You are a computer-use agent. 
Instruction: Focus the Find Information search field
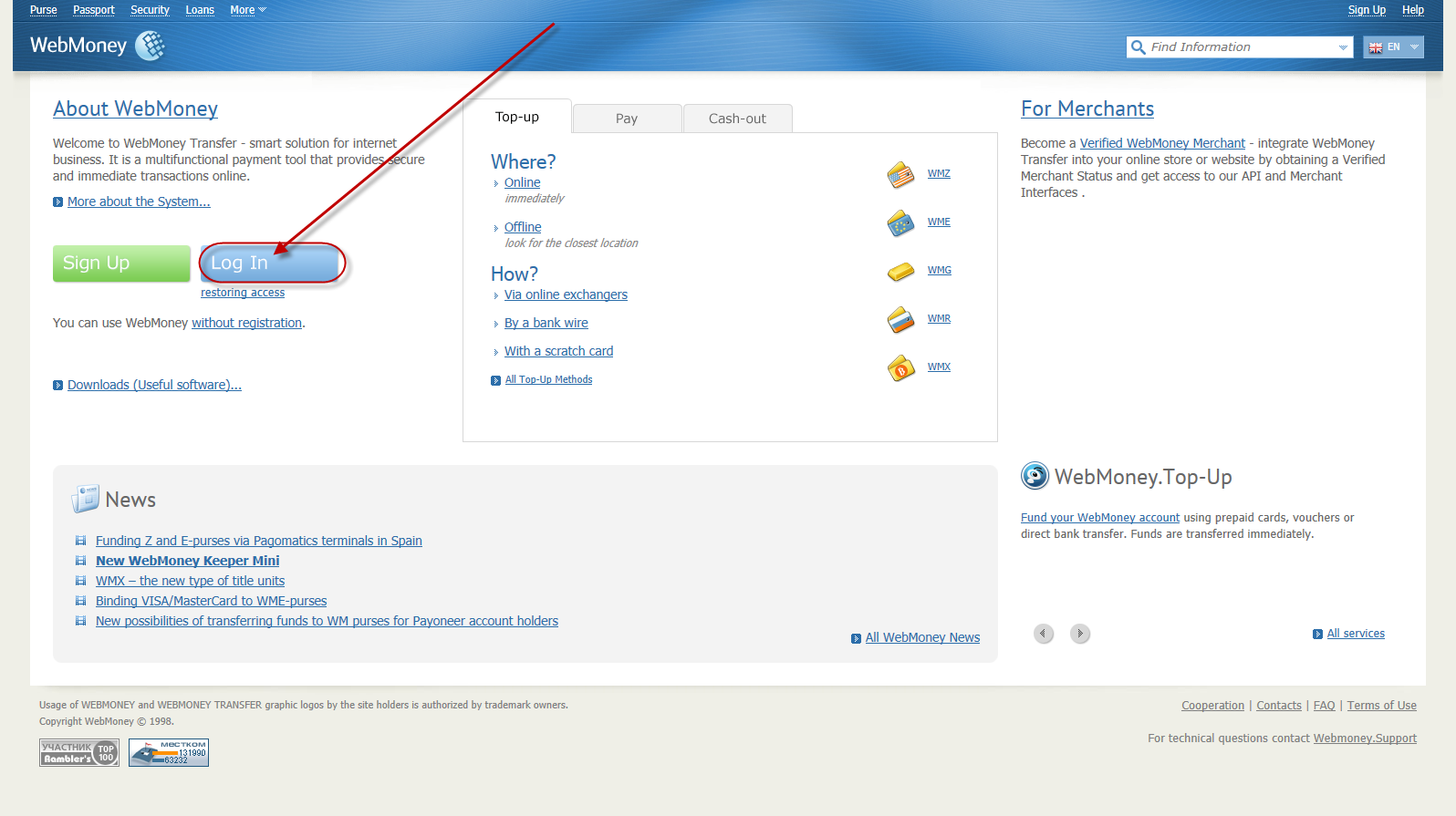[x=1241, y=47]
